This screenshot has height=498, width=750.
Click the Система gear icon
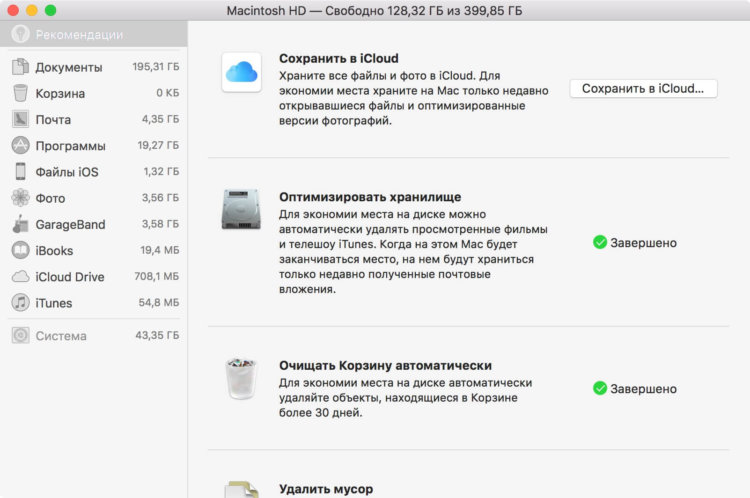pyautogui.click(x=20, y=335)
